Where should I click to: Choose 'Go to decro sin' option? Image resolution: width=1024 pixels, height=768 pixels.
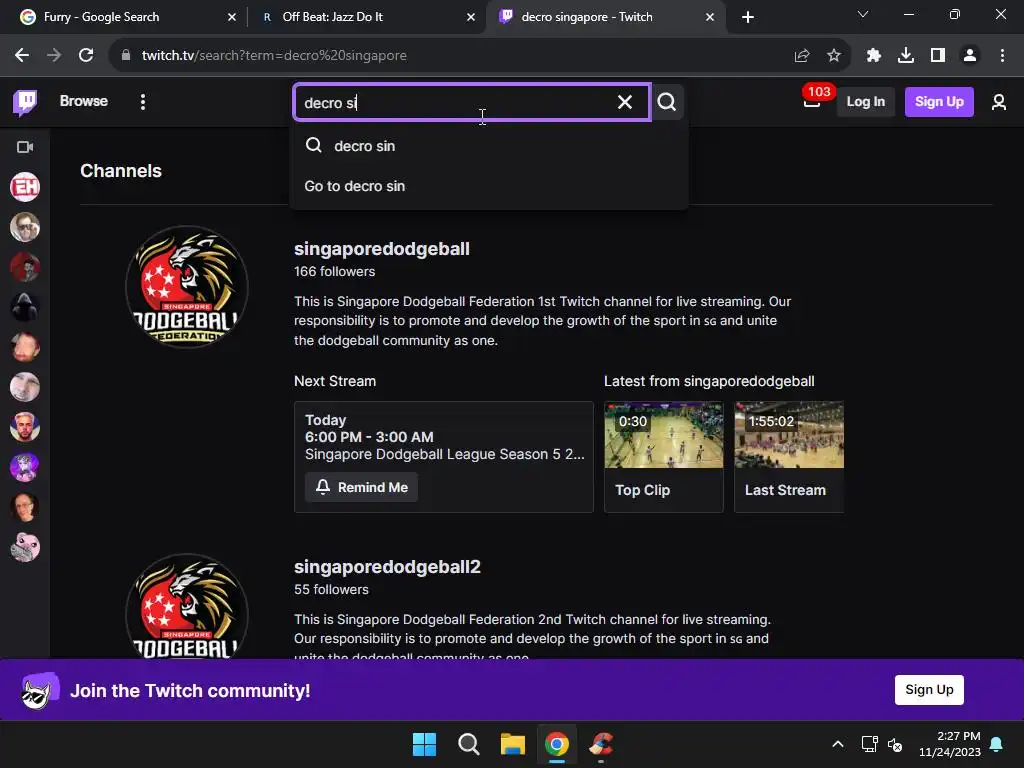click(488, 186)
